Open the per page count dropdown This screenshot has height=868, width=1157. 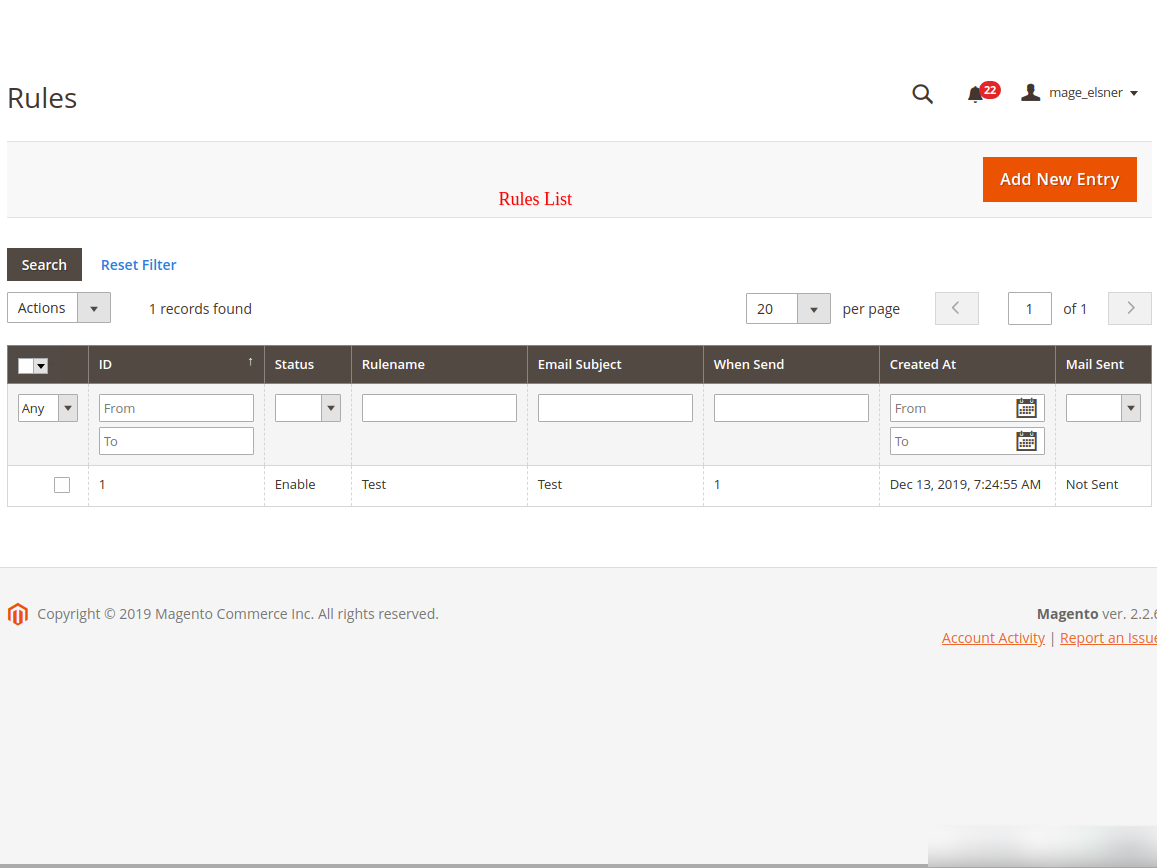(788, 309)
